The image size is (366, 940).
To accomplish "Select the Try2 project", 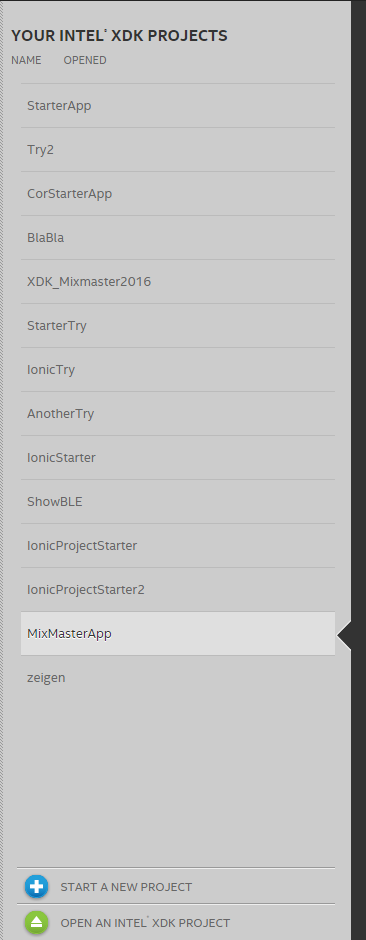I will pyautogui.click(x=178, y=149).
